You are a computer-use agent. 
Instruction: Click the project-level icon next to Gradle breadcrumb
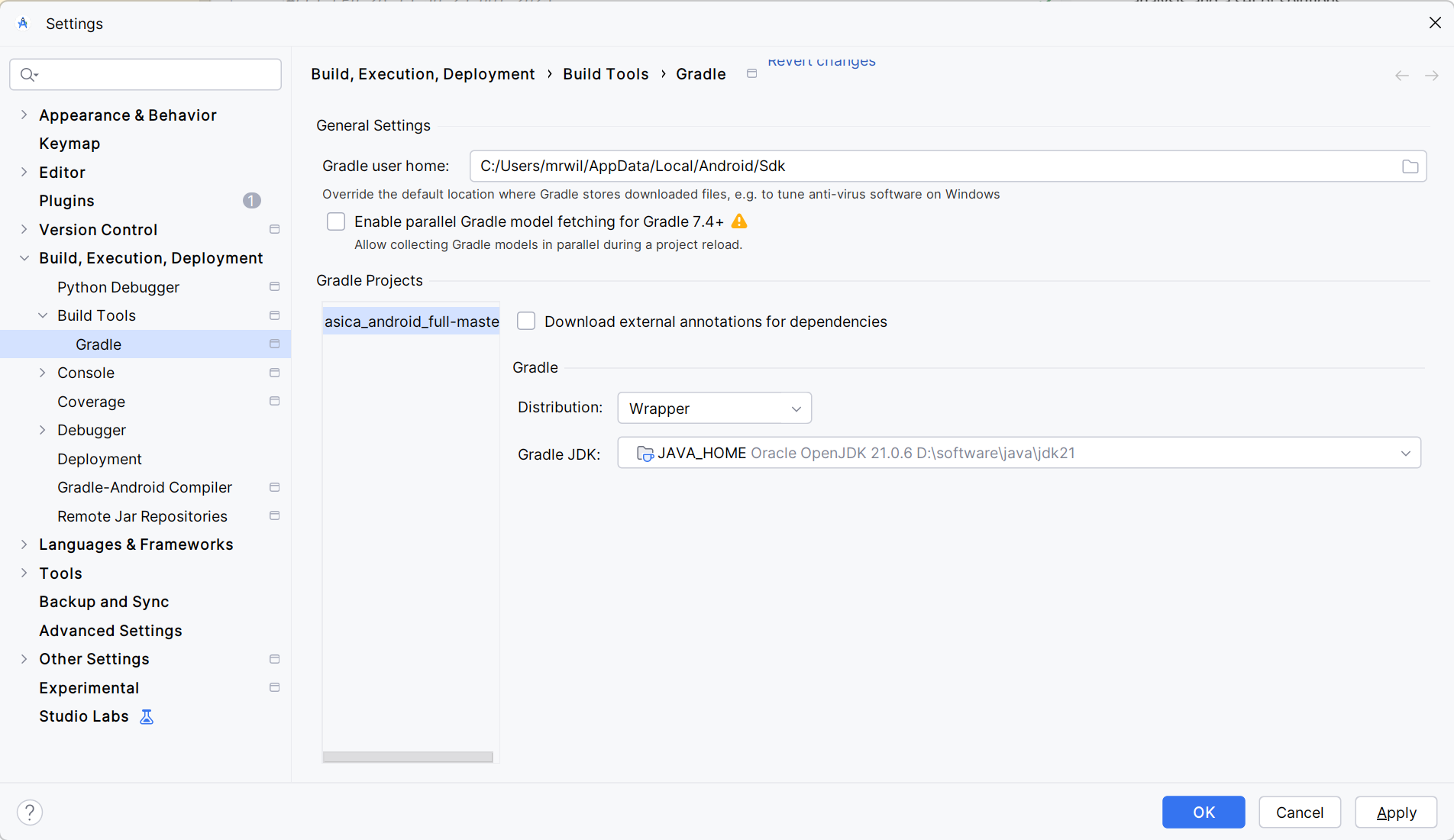(x=752, y=74)
